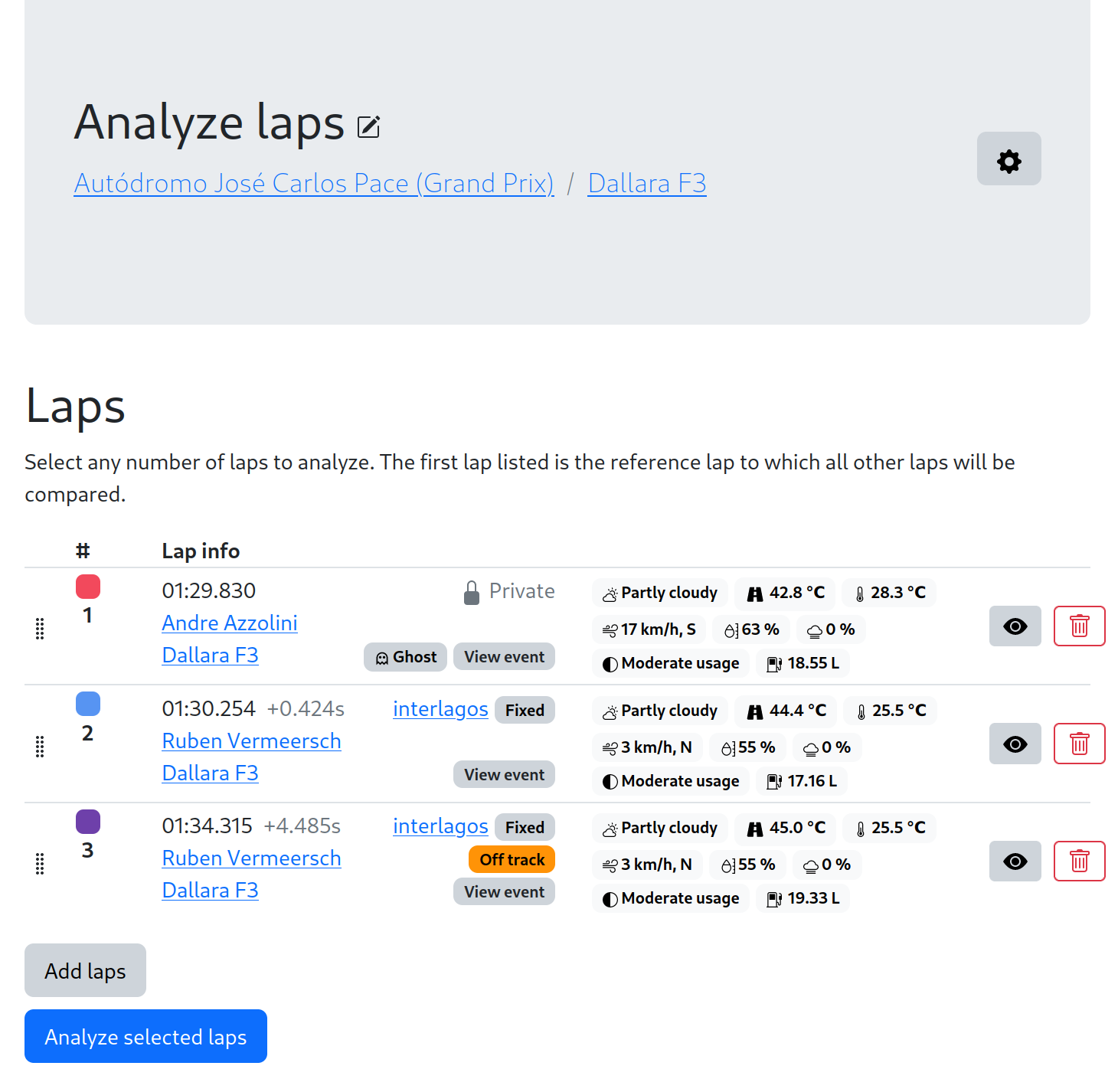Delete lap 3 using its trash icon
This screenshot has height=1092, width=1118.
tap(1079, 861)
